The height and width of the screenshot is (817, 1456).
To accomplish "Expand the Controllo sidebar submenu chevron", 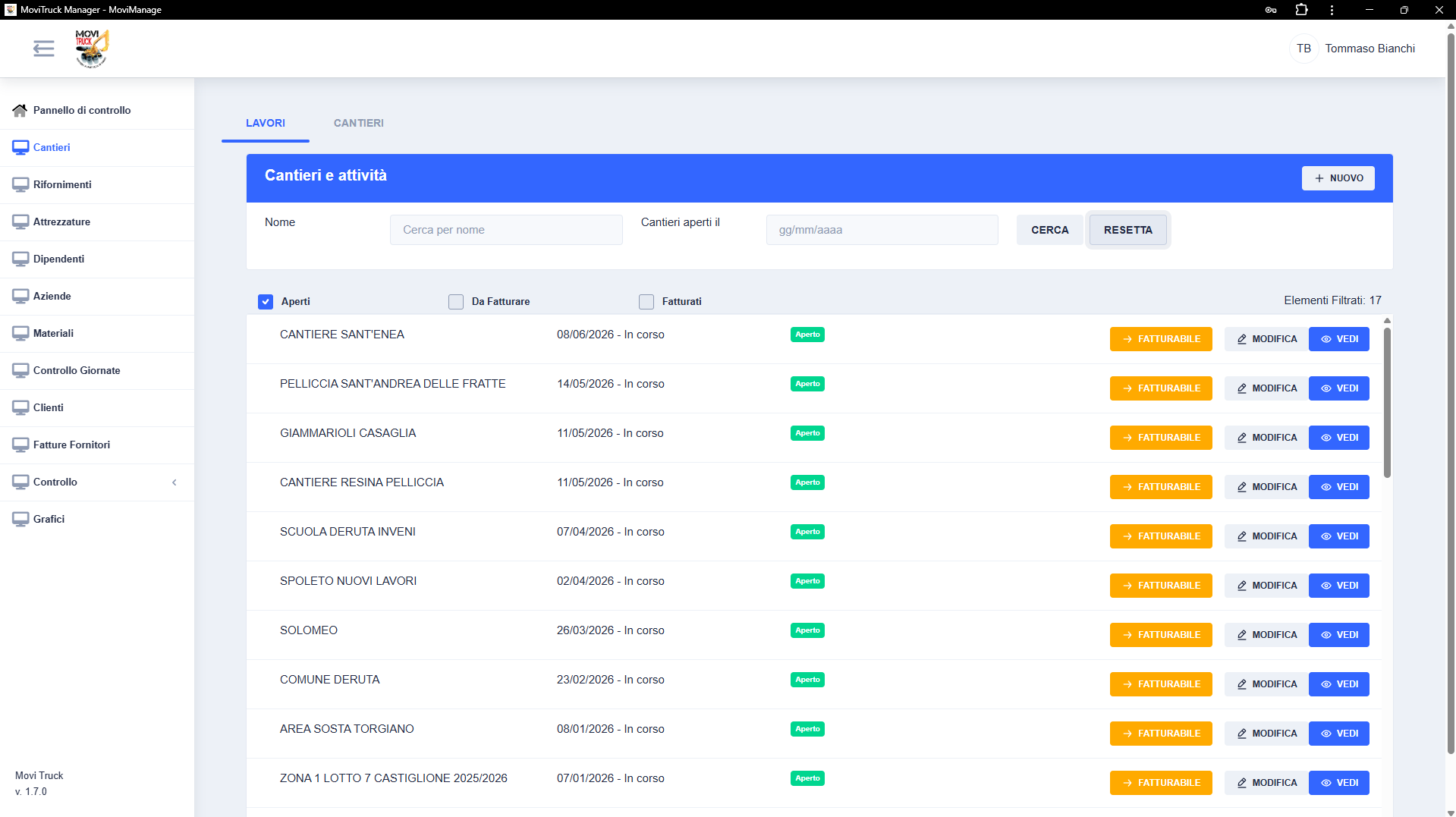I will click(x=175, y=482).
